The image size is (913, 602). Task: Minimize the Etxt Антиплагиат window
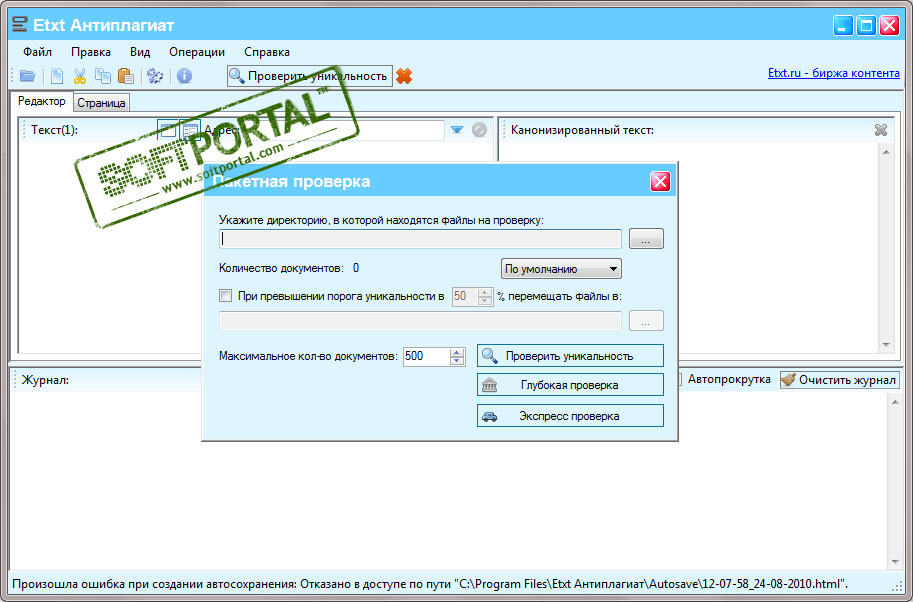click(843, 26)
